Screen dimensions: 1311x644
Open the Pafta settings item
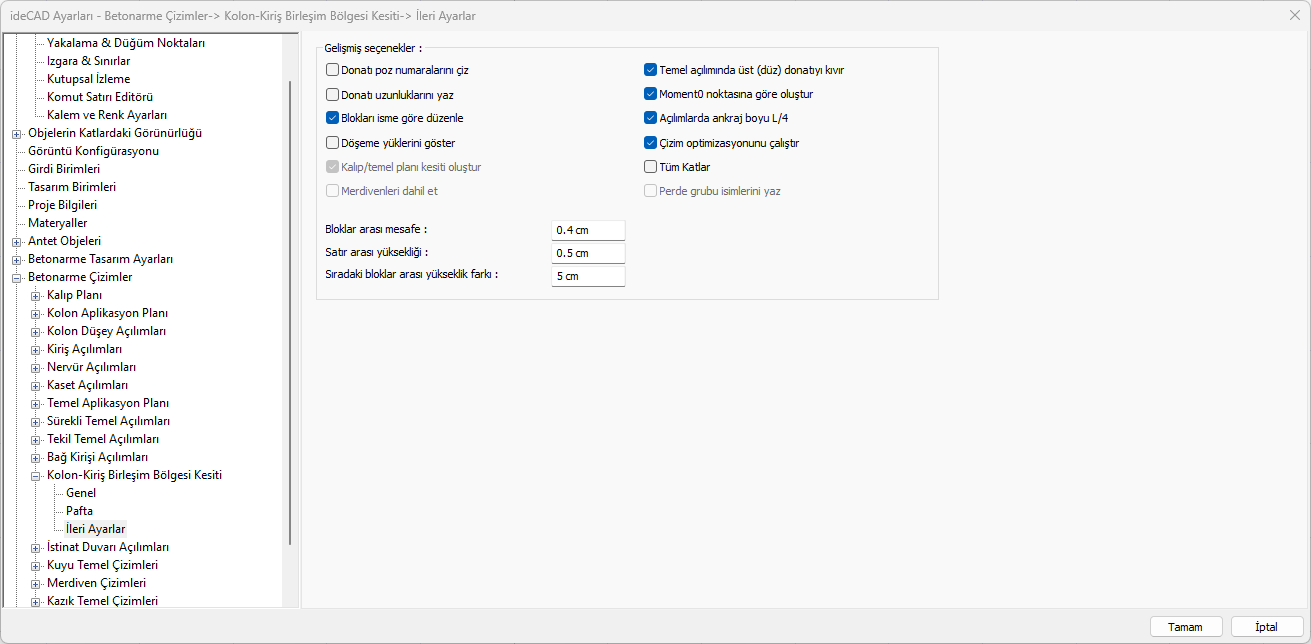pyautogui.click(x=79, y=511)
